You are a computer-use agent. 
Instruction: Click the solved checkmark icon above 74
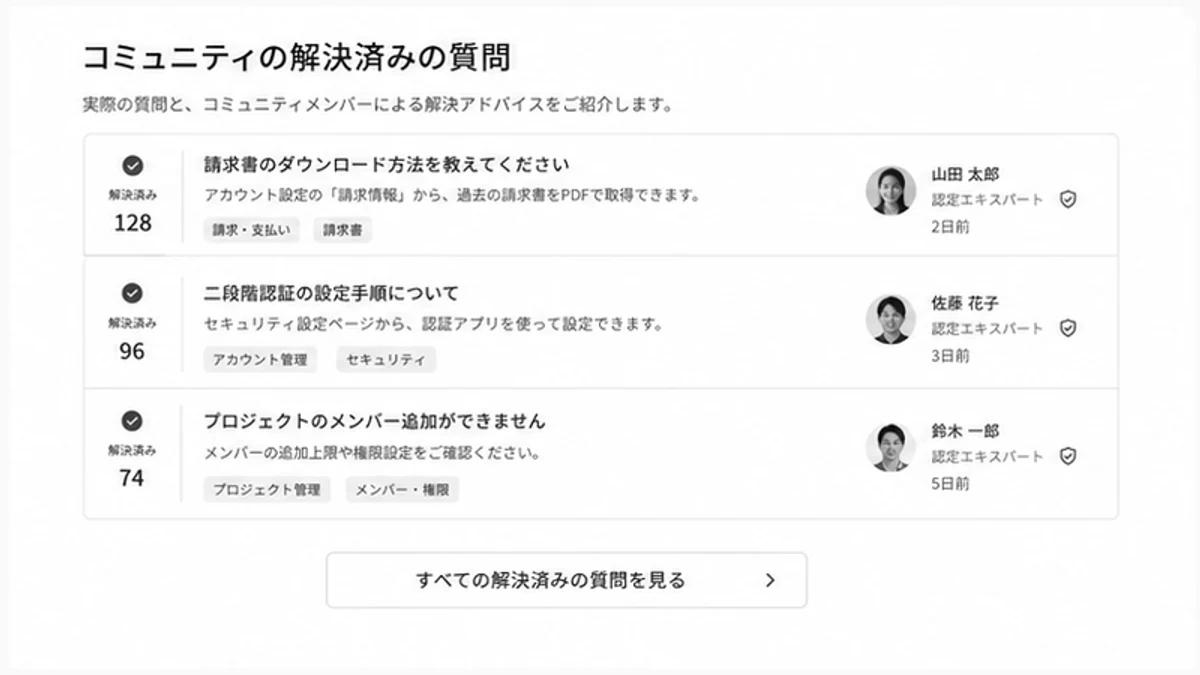click(x=132, y=421)
